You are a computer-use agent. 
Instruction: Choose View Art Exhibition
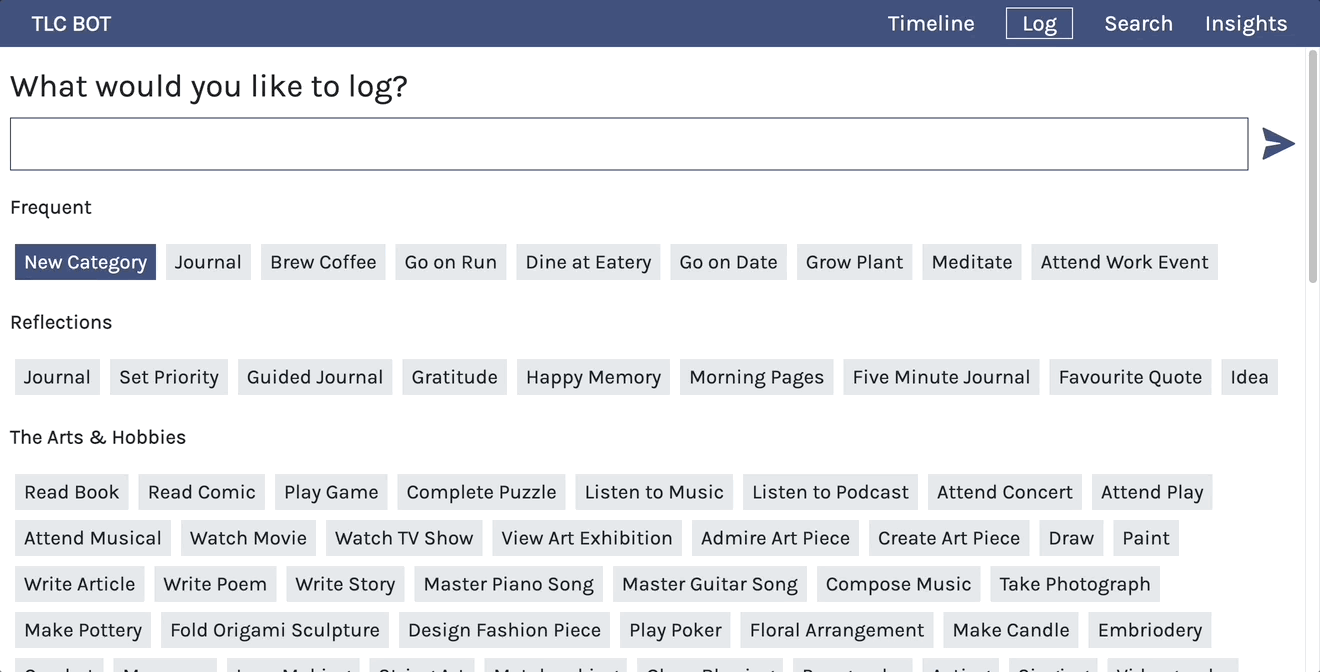point(587,538)
